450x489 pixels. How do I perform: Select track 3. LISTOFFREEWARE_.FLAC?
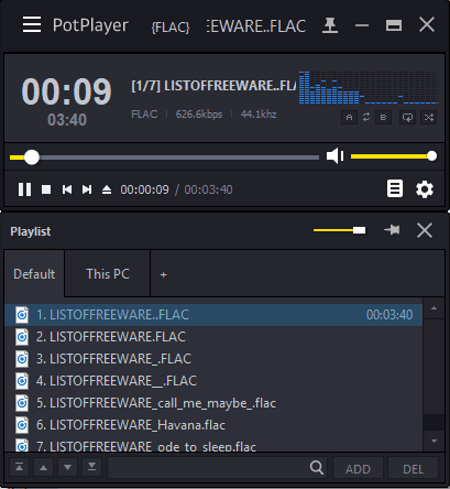tap(213, 359)
